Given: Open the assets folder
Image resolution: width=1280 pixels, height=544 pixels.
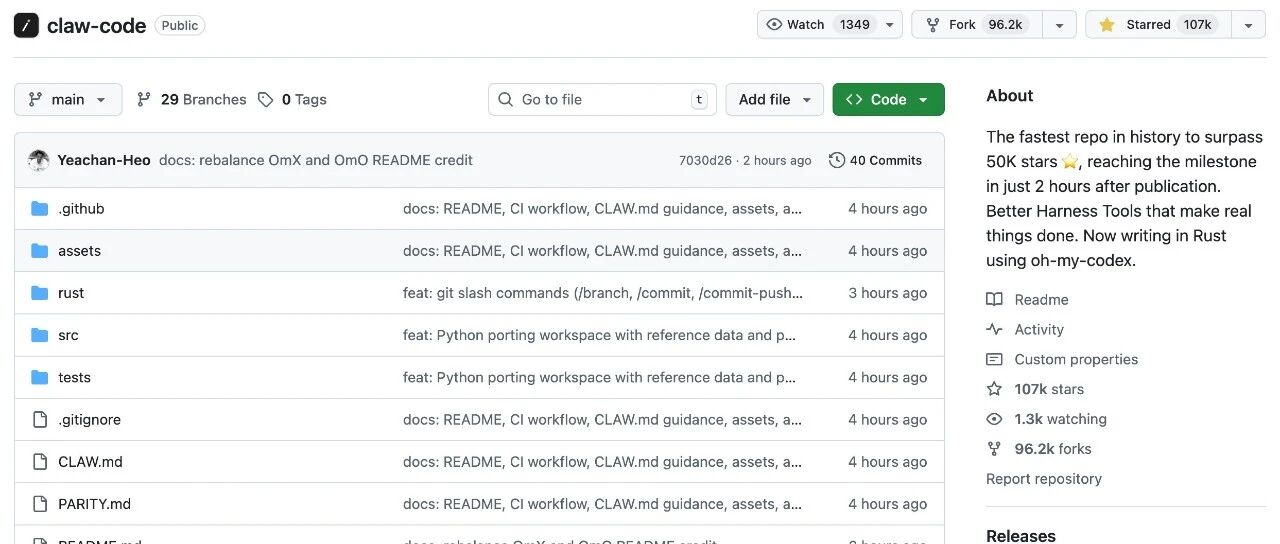Looking at the screenshot, I should pos(80,251).
